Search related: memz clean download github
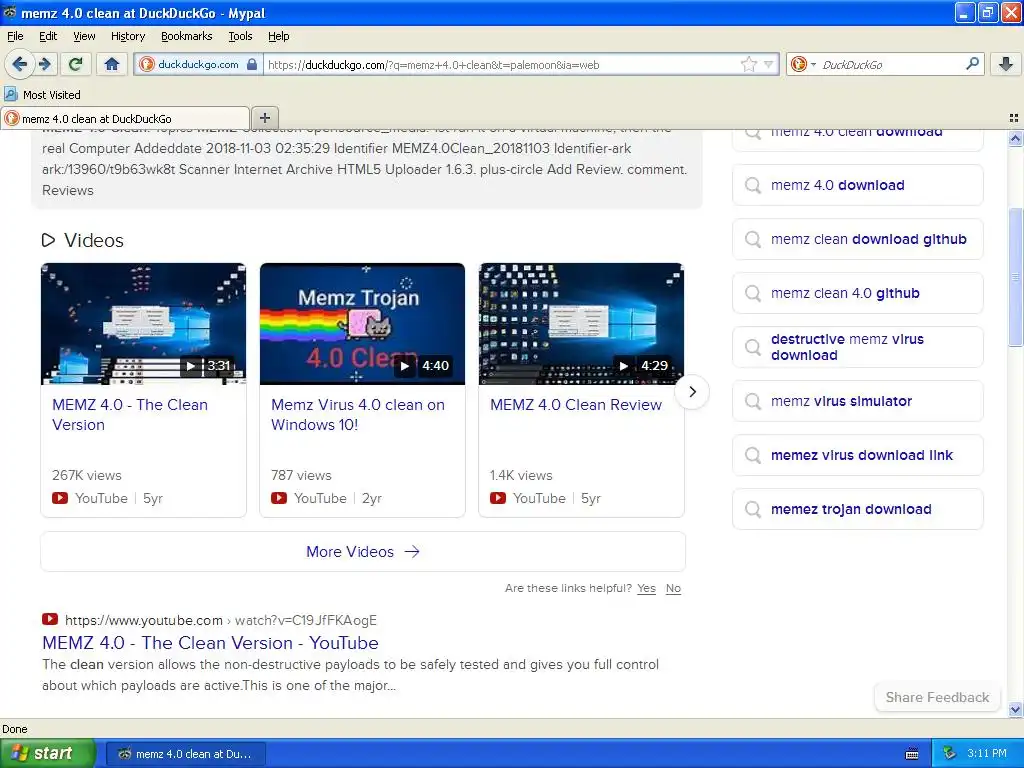Screen dimensions: 1024x768 pyautogui.click(x=857, y=240)
